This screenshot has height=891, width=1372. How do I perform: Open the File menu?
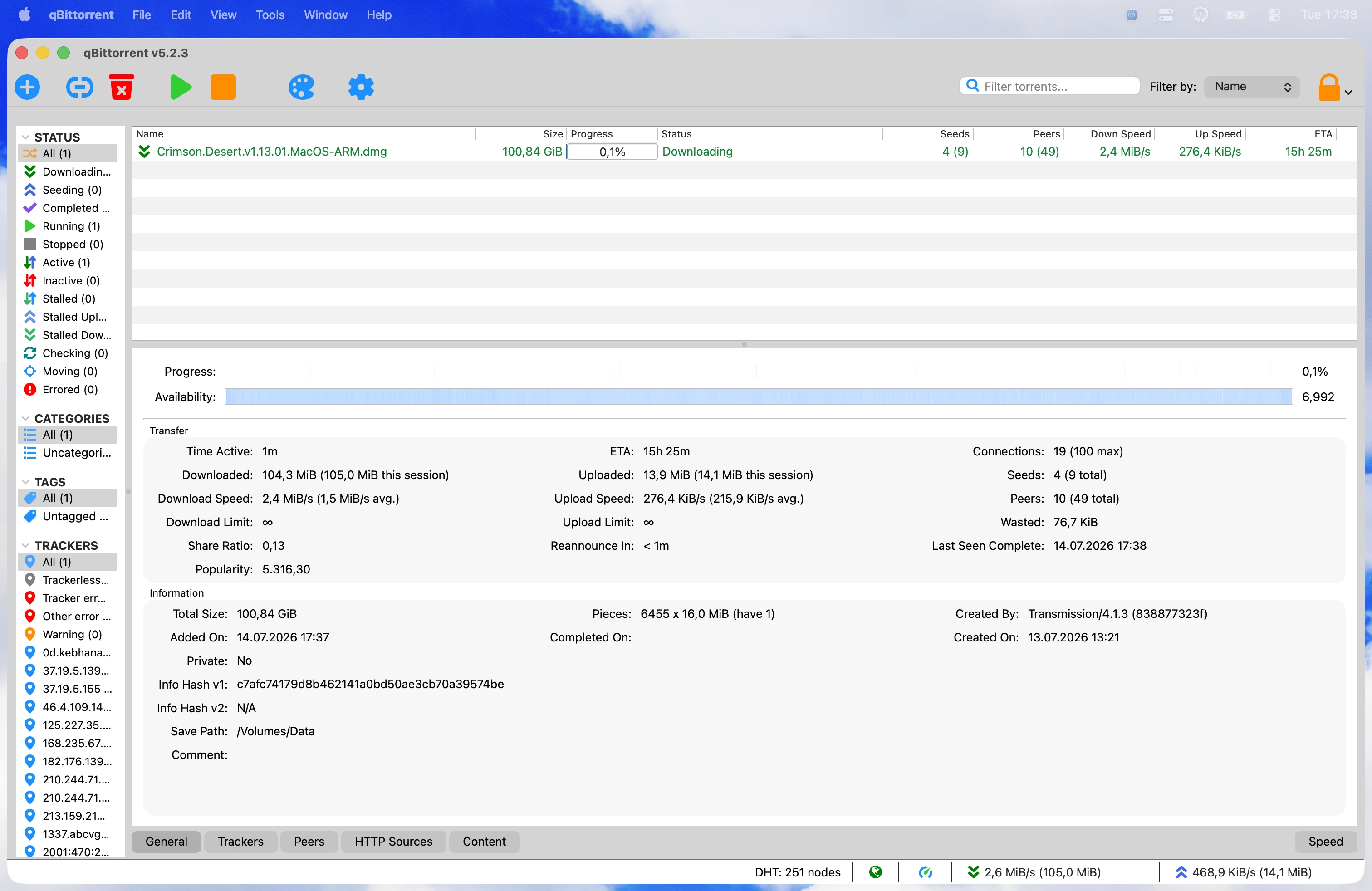coord(141,15)
